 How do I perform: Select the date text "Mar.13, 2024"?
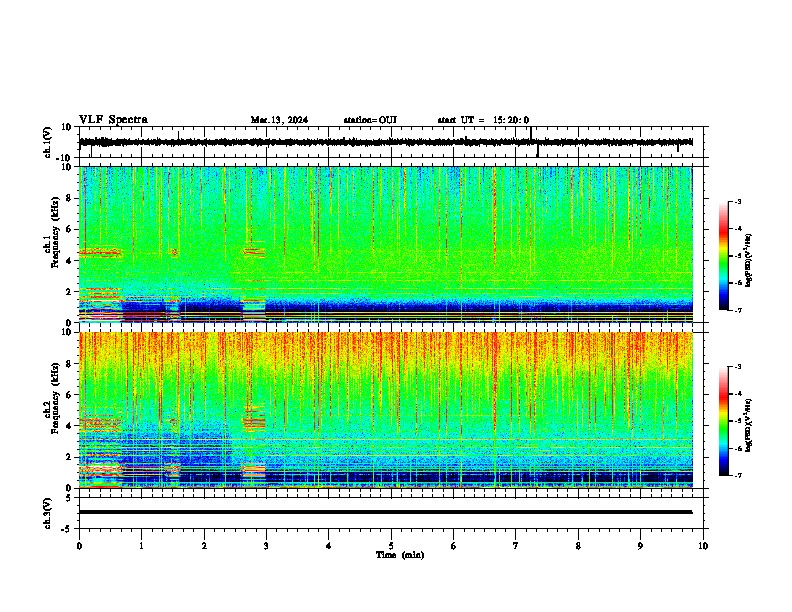coord(279,120)
